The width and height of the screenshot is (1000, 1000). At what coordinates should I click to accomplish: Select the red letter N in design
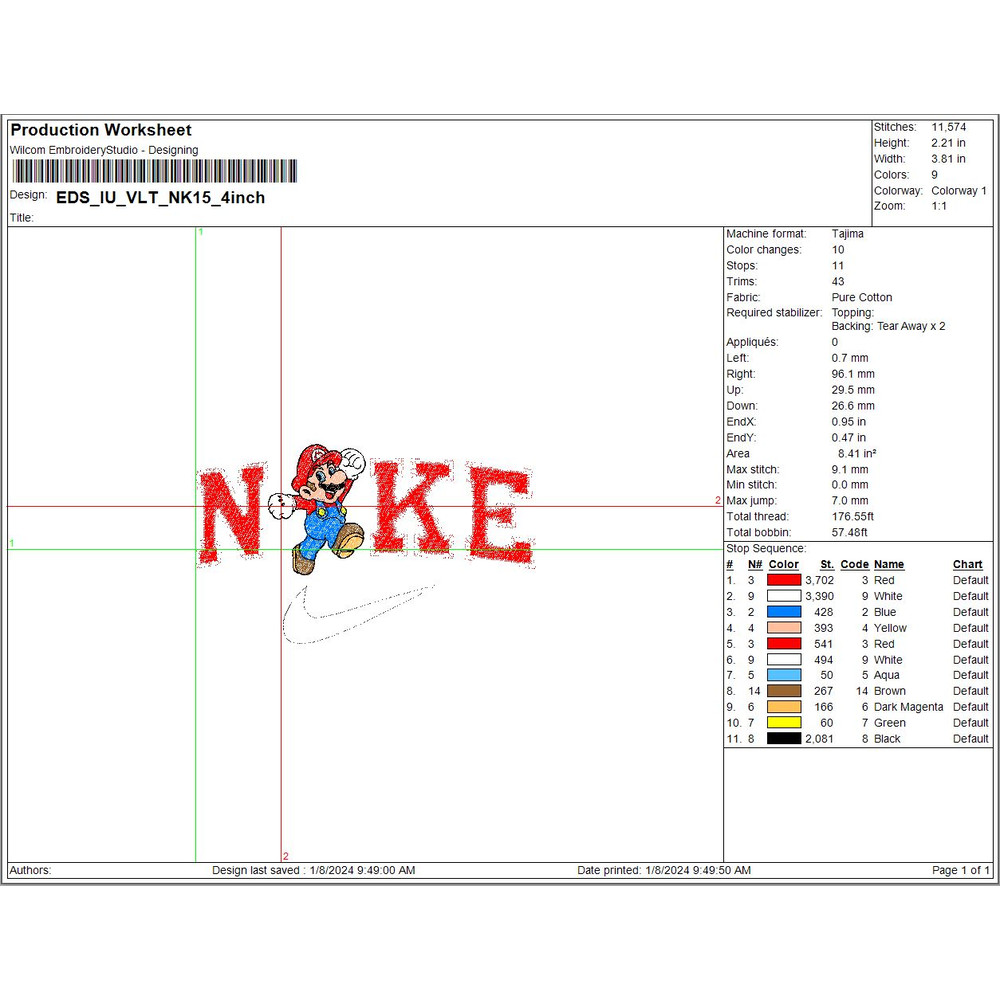(x=236, y=513)
